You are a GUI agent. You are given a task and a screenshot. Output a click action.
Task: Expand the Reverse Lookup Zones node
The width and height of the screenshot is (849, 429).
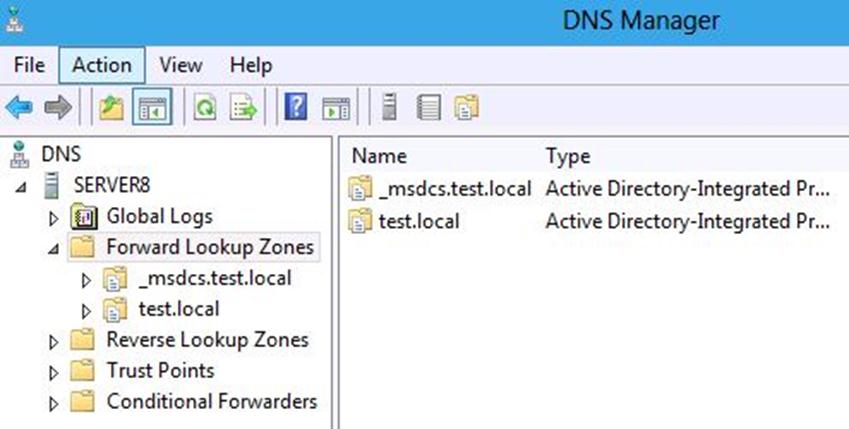click(53, 342)
